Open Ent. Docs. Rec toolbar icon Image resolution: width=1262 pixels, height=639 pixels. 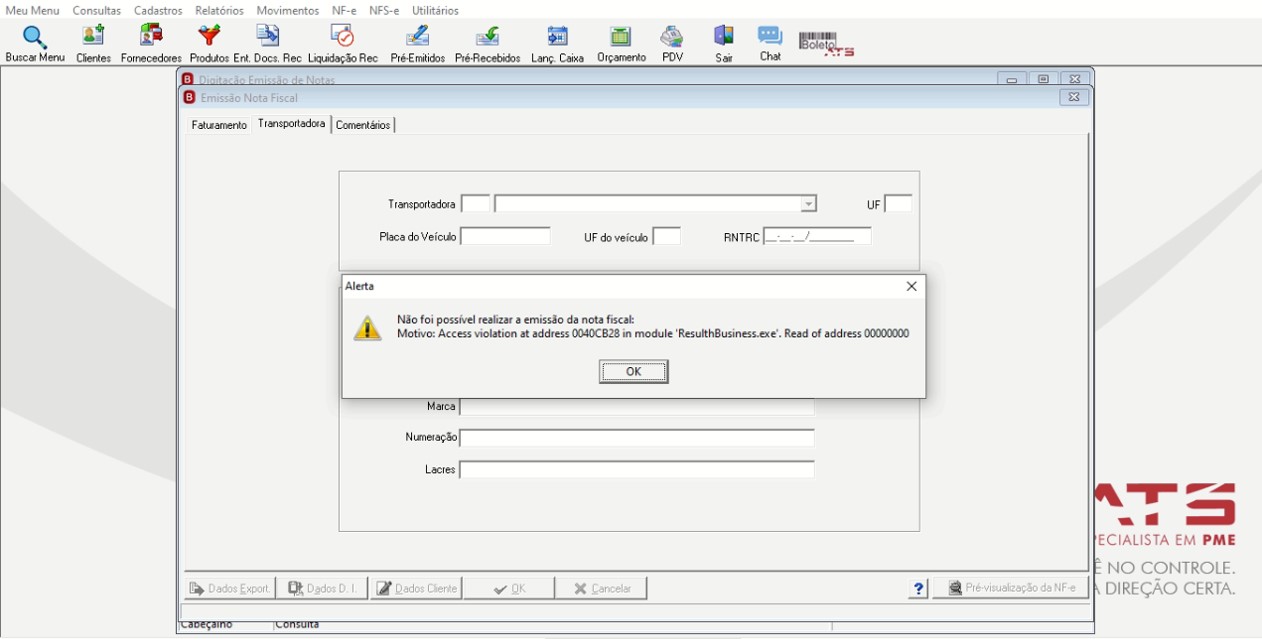point(267,45)
